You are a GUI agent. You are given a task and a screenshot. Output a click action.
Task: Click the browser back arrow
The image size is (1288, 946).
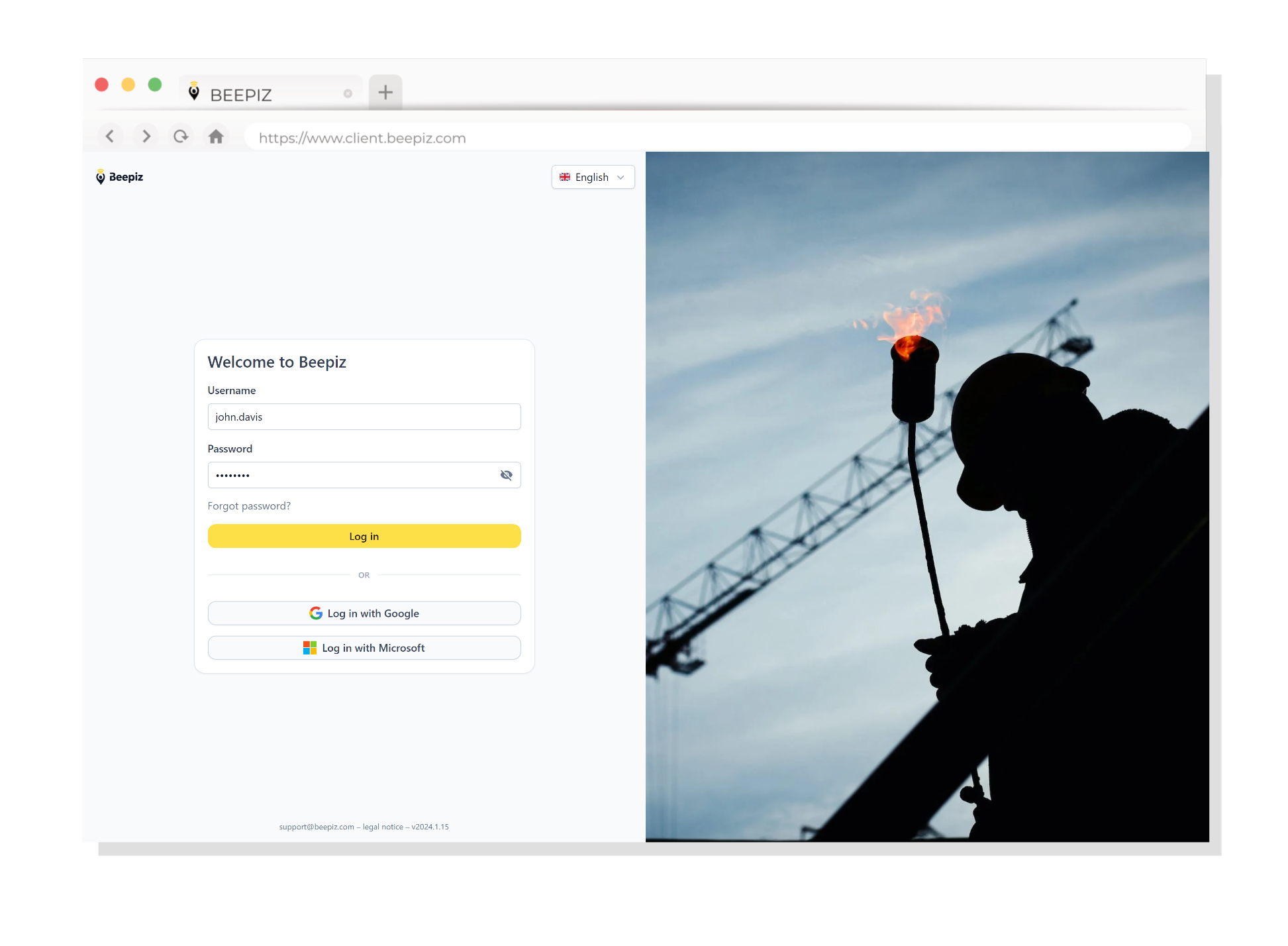(110, 136)
